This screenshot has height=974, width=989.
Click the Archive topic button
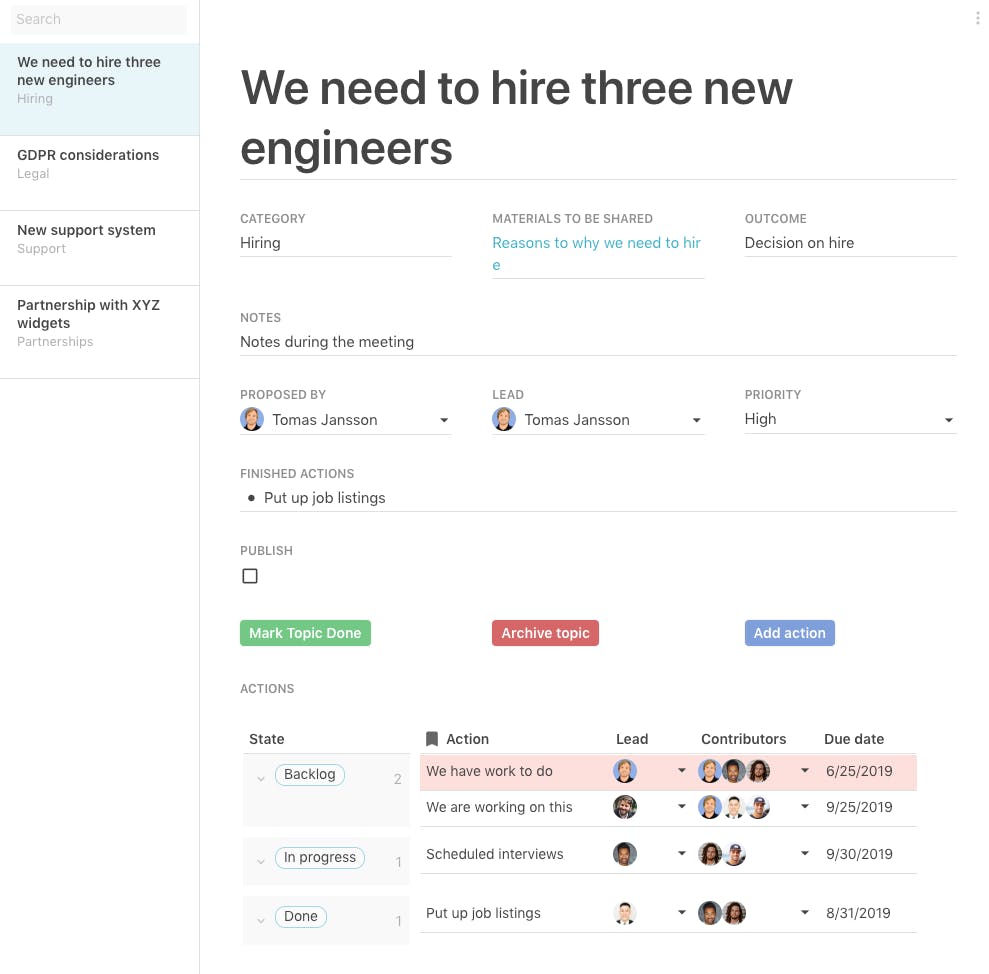coord(545,633)
